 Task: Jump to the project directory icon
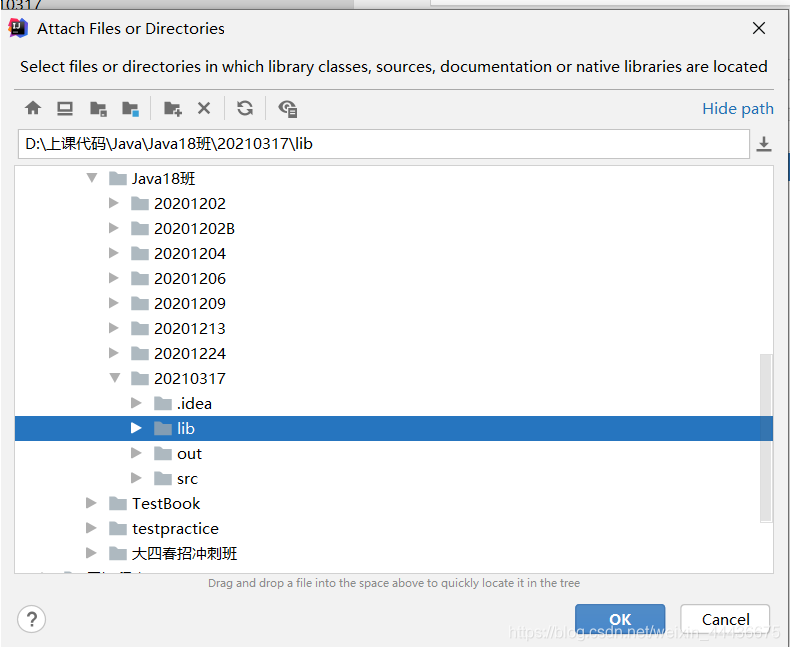98,108
